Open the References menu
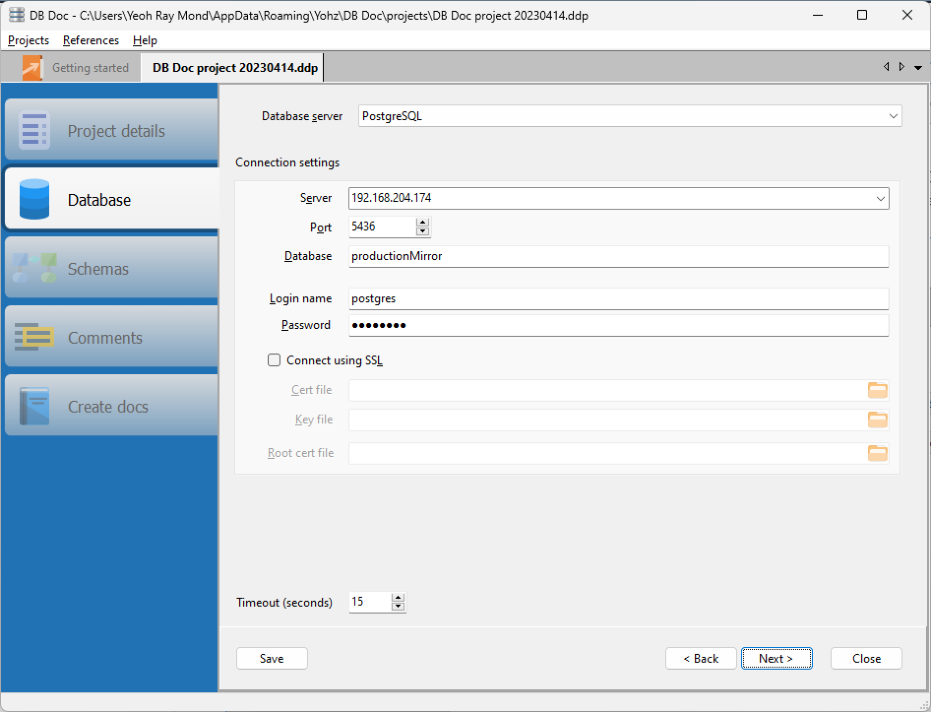Image resolution: width=931 pixels, height=712 pixels. [x=90, y=40]
